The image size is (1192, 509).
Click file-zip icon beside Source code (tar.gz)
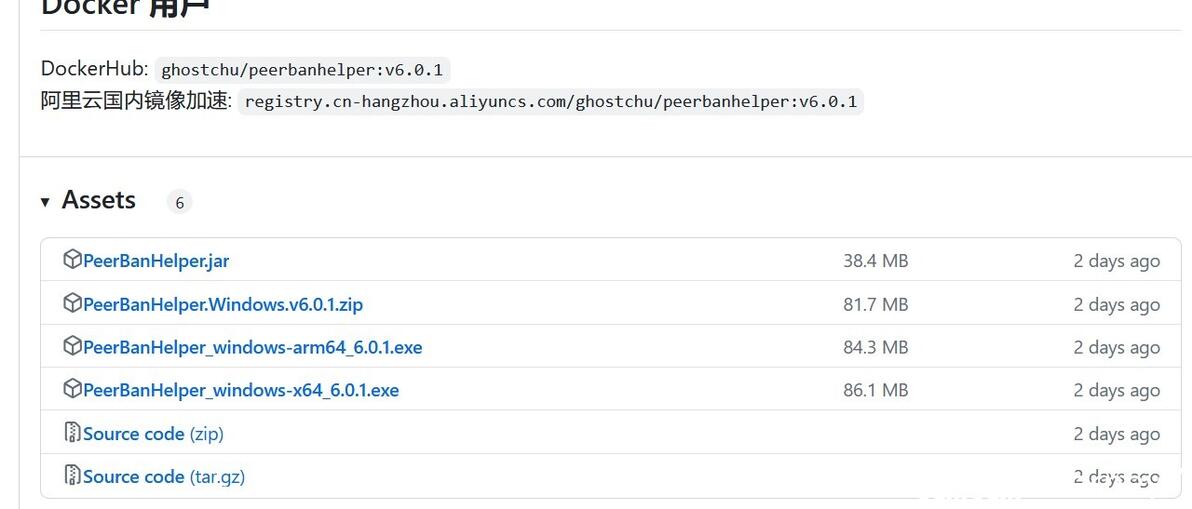(72, 476)
